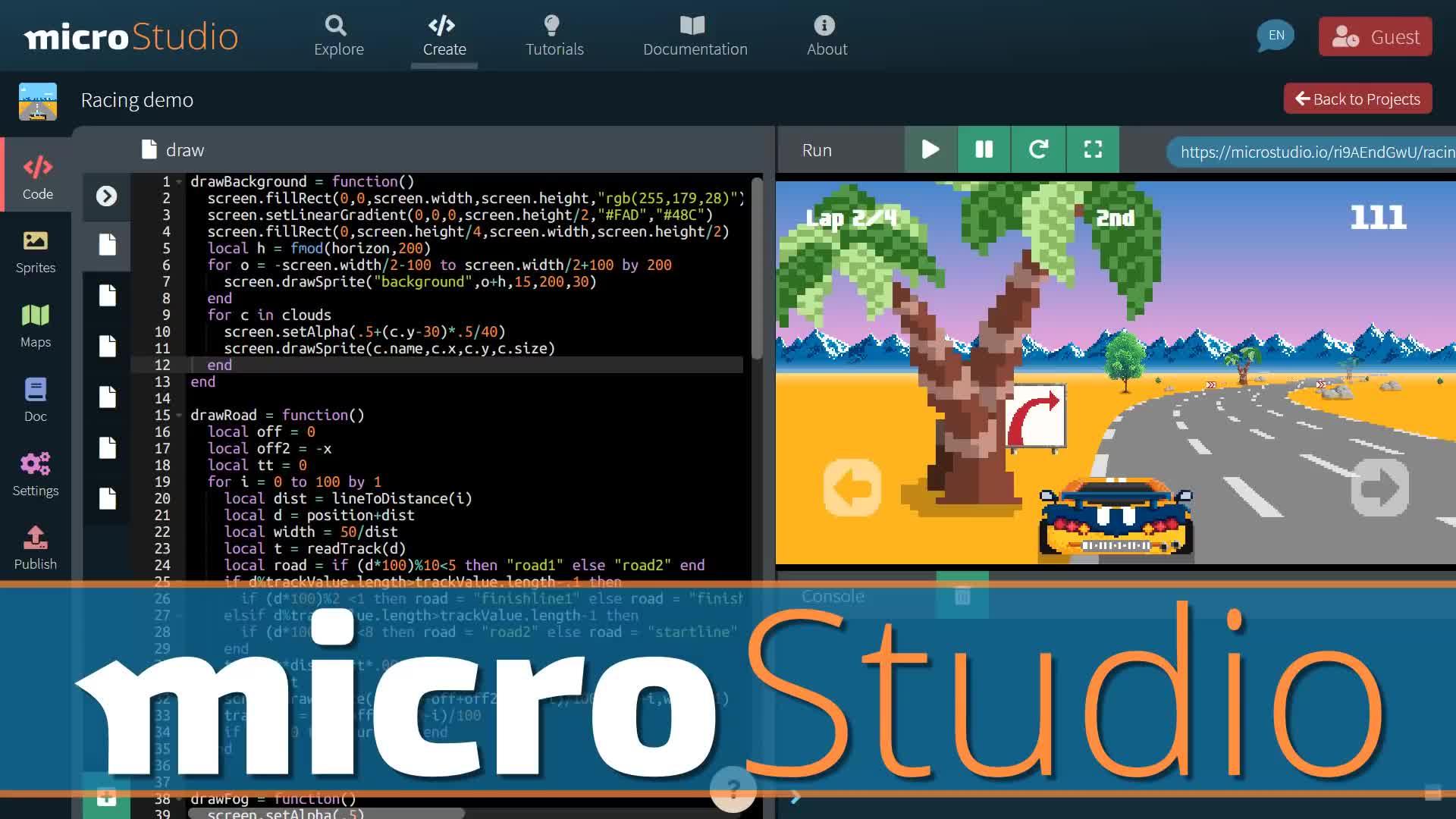
Task: Click the Documentation nav item
Action: point(695,35)
